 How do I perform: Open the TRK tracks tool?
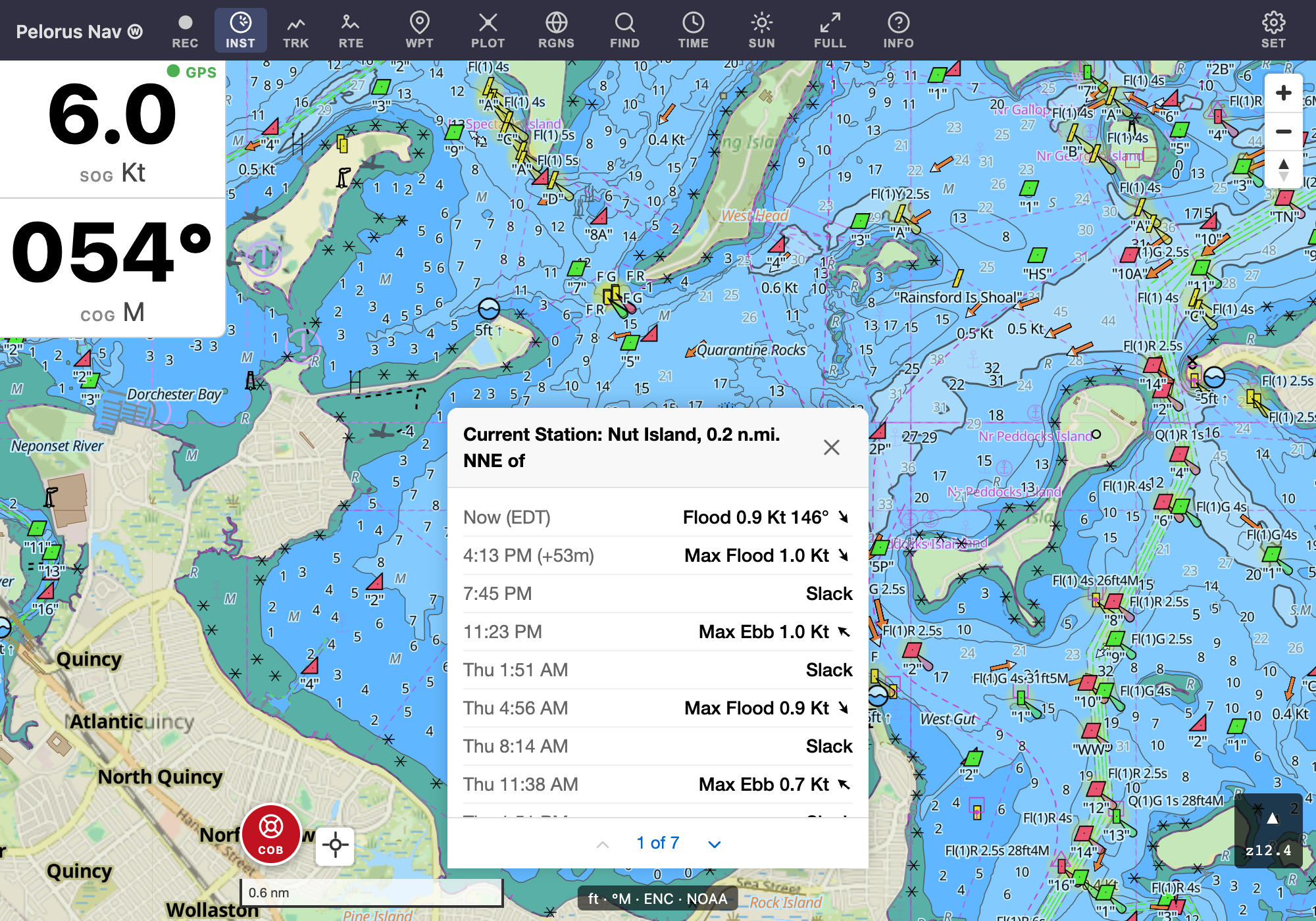point(295,31)
